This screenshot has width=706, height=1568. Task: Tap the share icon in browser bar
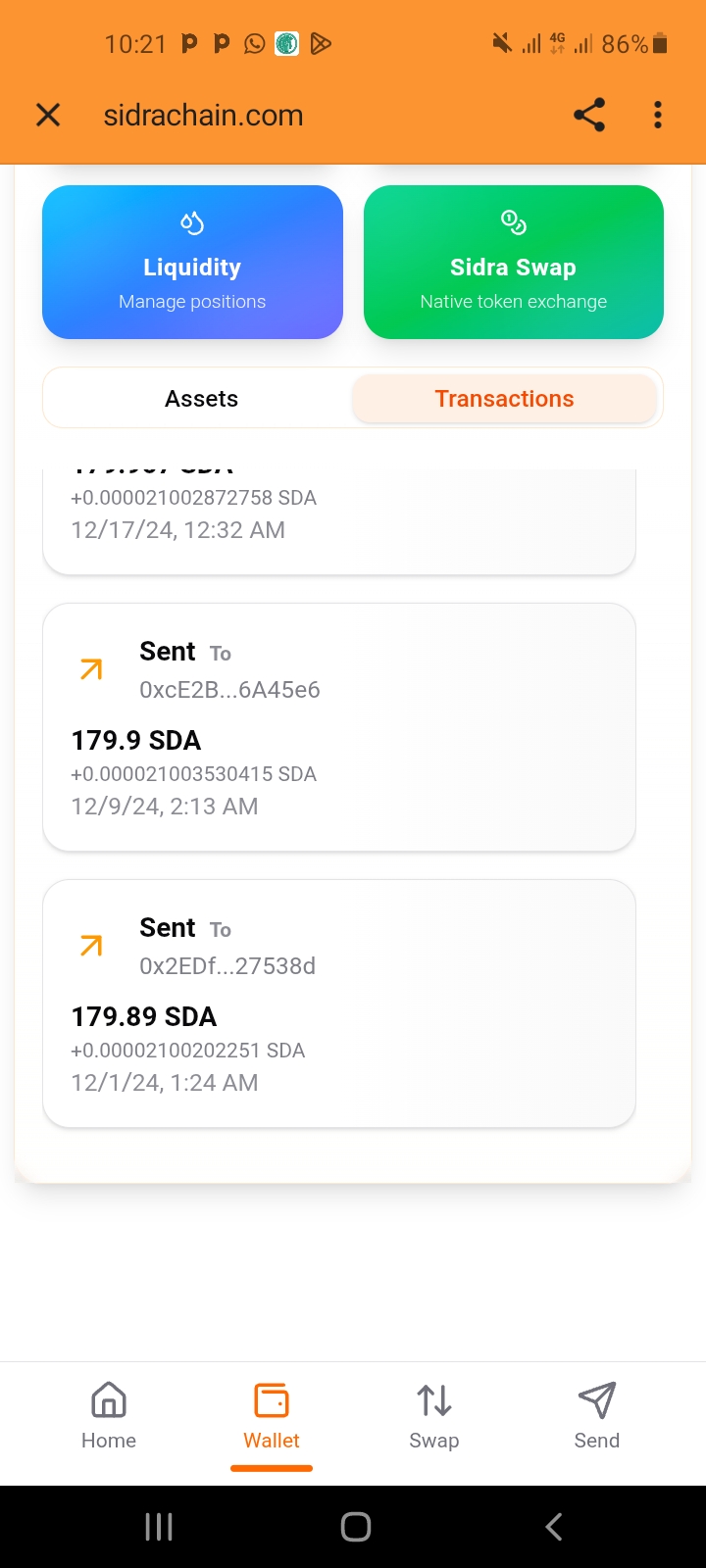tap(589, 116)
